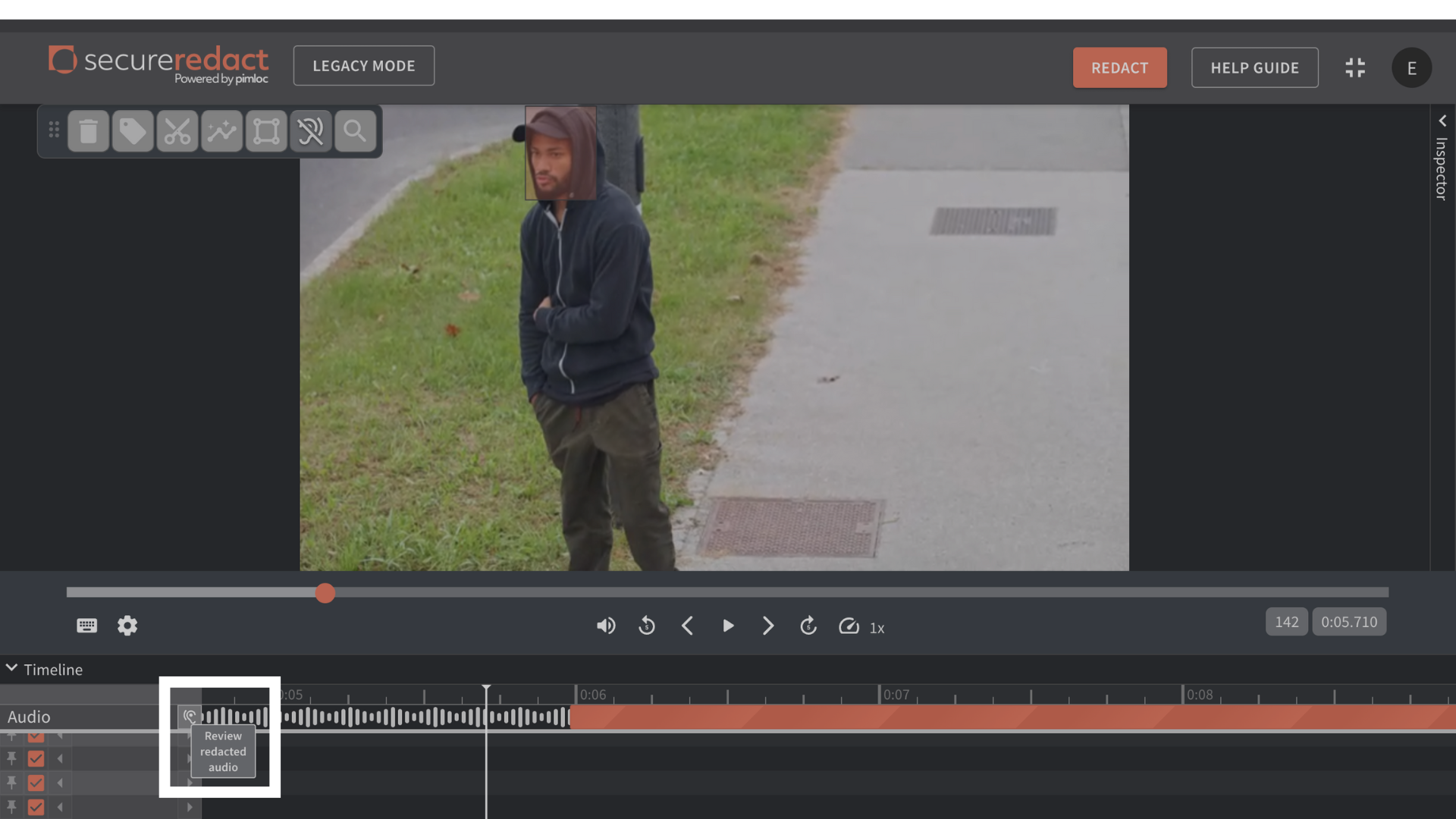1456x819 pixels.
Task: Pick the draw bounding box tool
Action: point(266,131)
